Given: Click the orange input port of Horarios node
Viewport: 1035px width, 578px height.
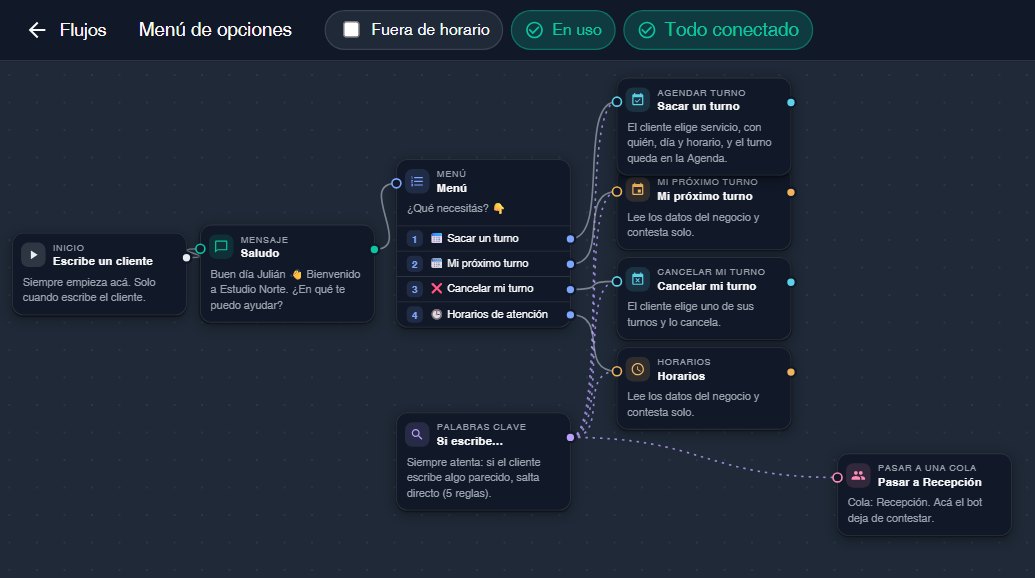Looking at the screenshot, I should click(x=617, y=371).
